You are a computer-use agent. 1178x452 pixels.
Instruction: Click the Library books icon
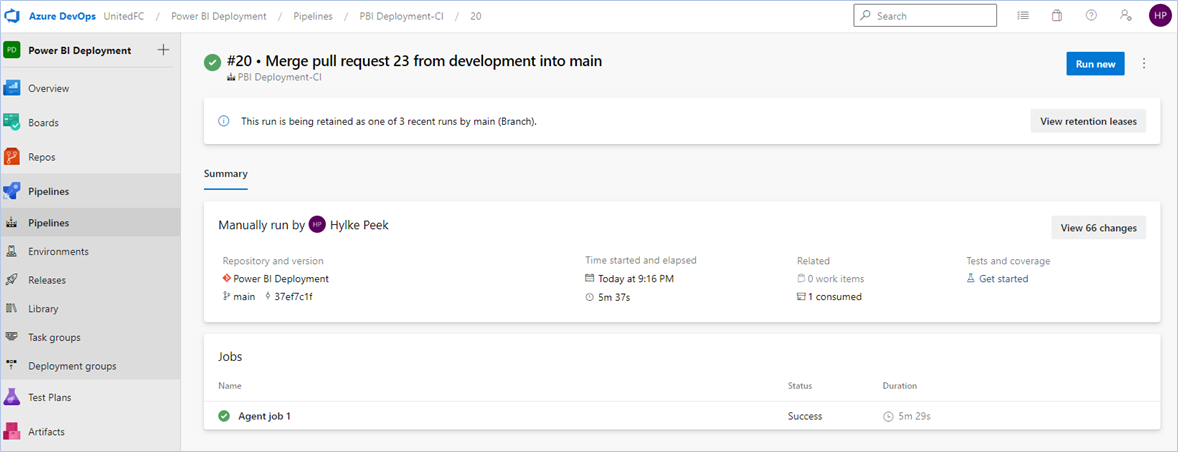tap(11, 309)
